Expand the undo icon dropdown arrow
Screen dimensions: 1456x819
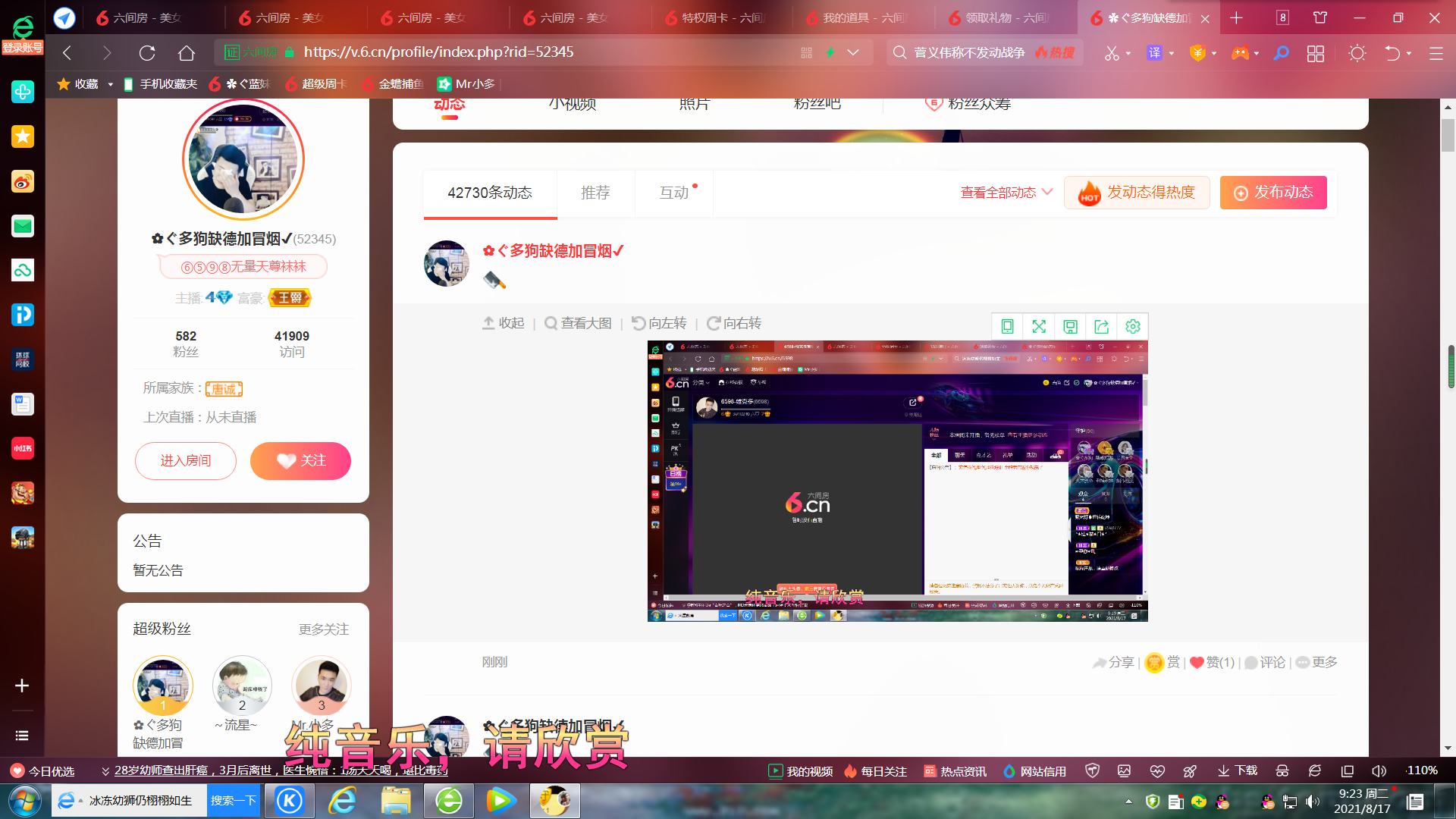1409,54
